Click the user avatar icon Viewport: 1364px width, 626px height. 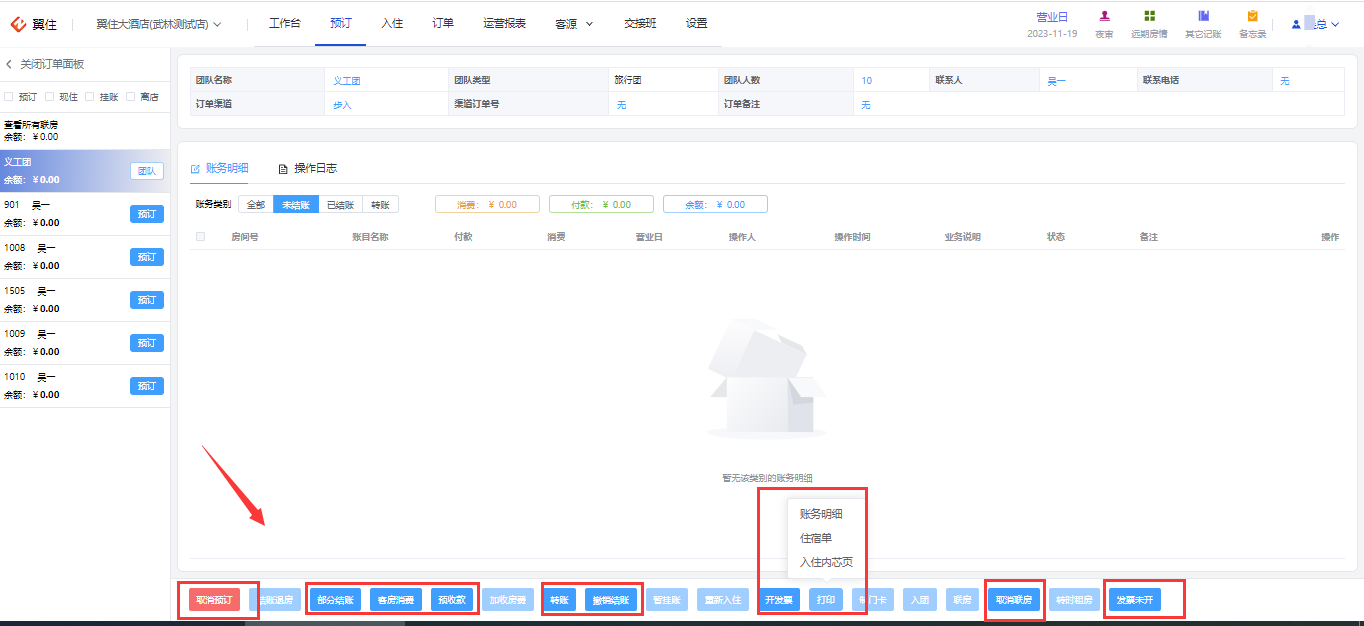pyautogui.click(x=1296, y=24)
